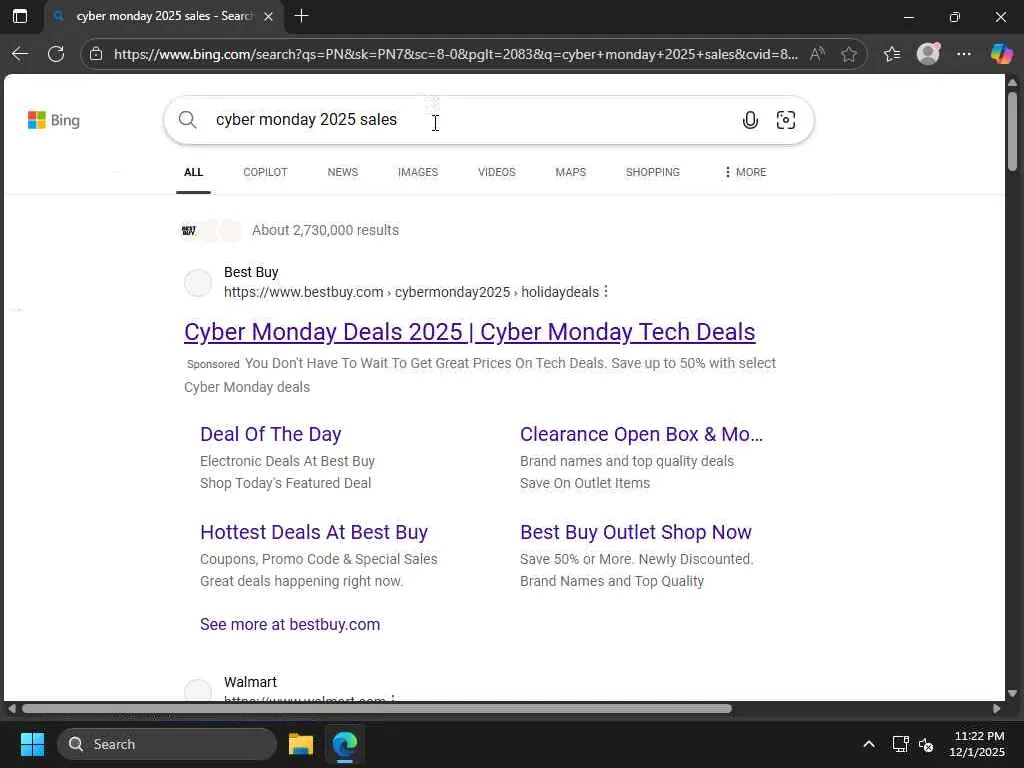Close the cyber monday search tab

268,17
